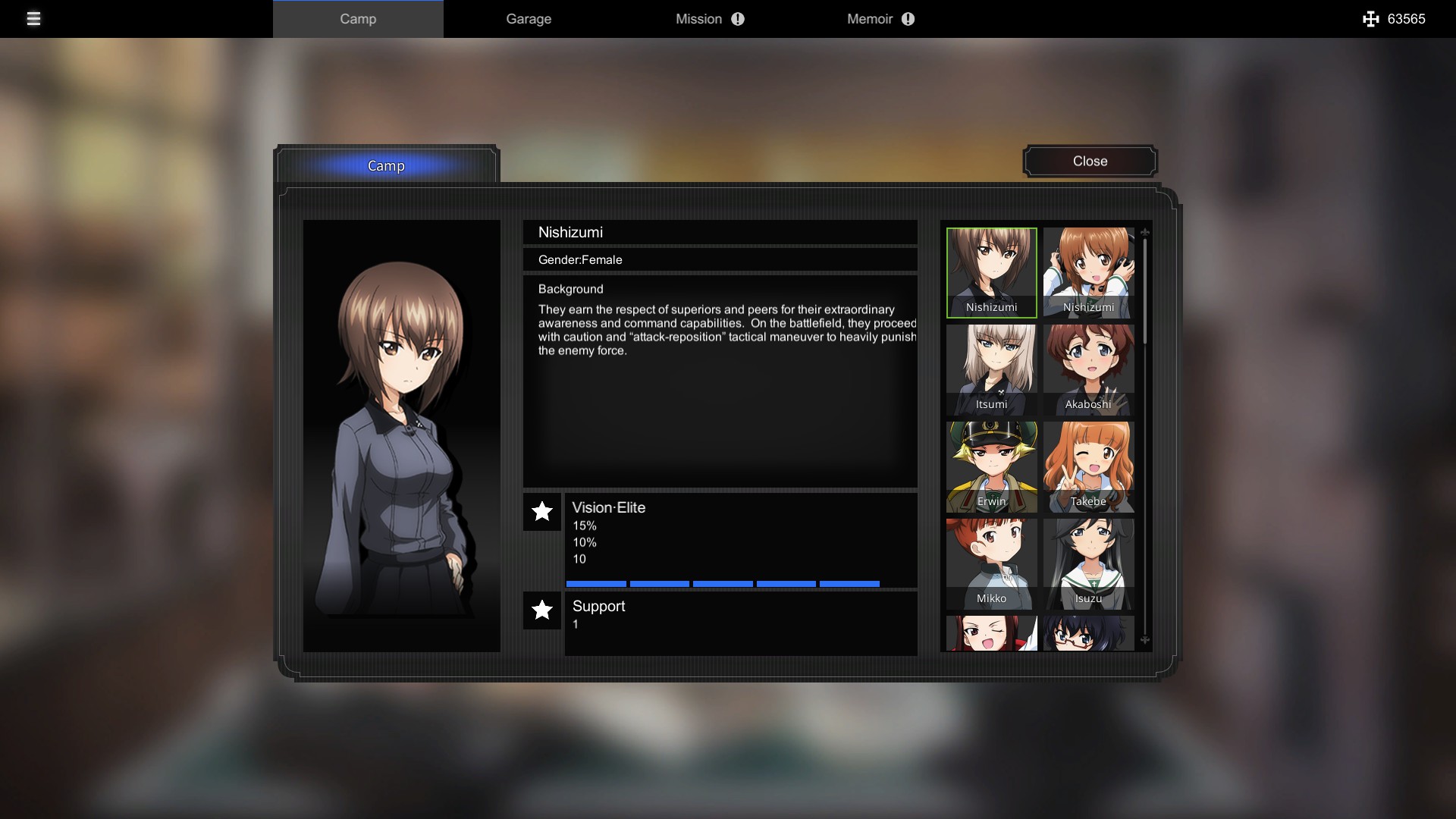Choose the Mikko character portrait
Screen dimensions: 1456x819
[991, 563]
